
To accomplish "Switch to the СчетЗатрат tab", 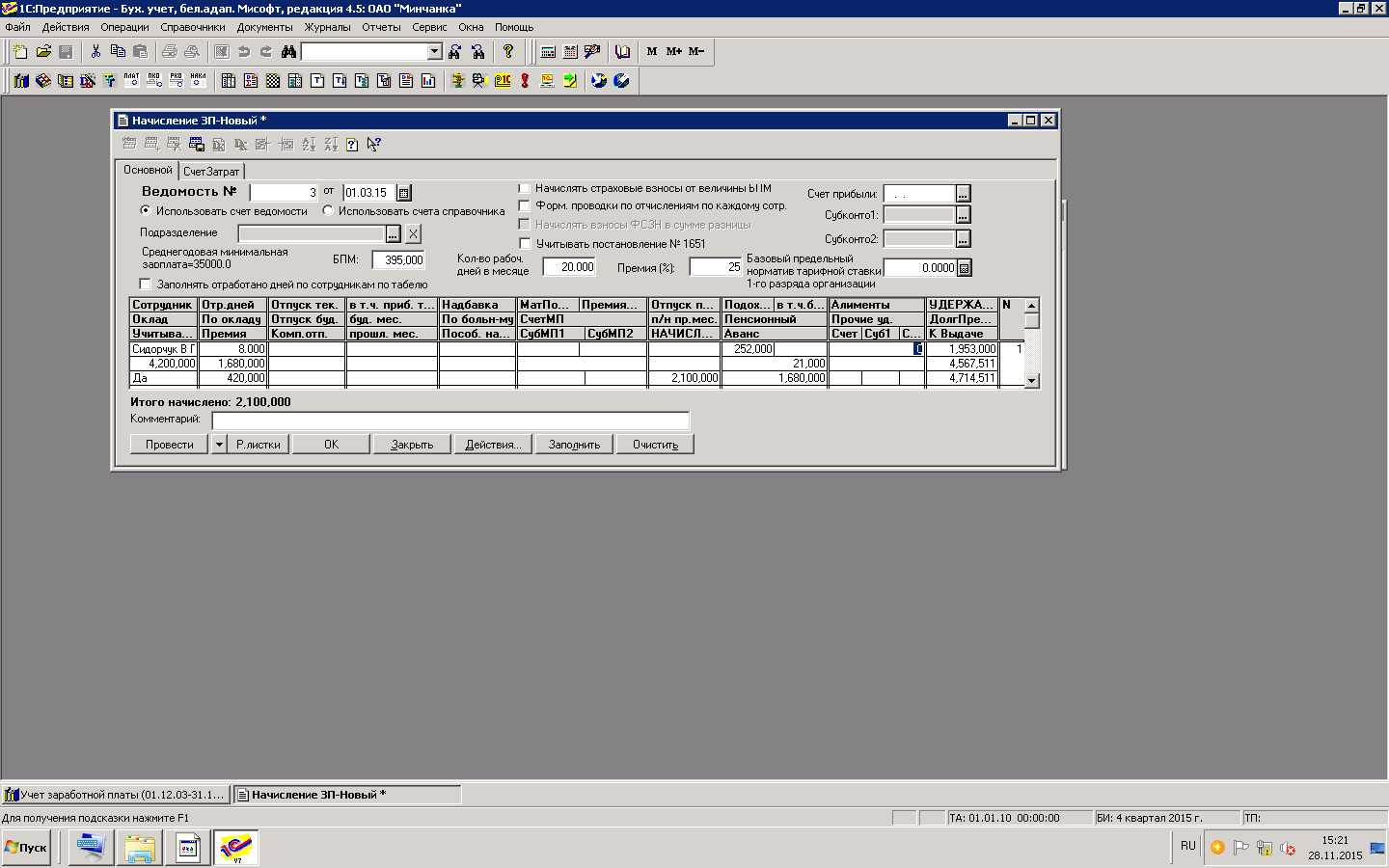I will 211,172.
